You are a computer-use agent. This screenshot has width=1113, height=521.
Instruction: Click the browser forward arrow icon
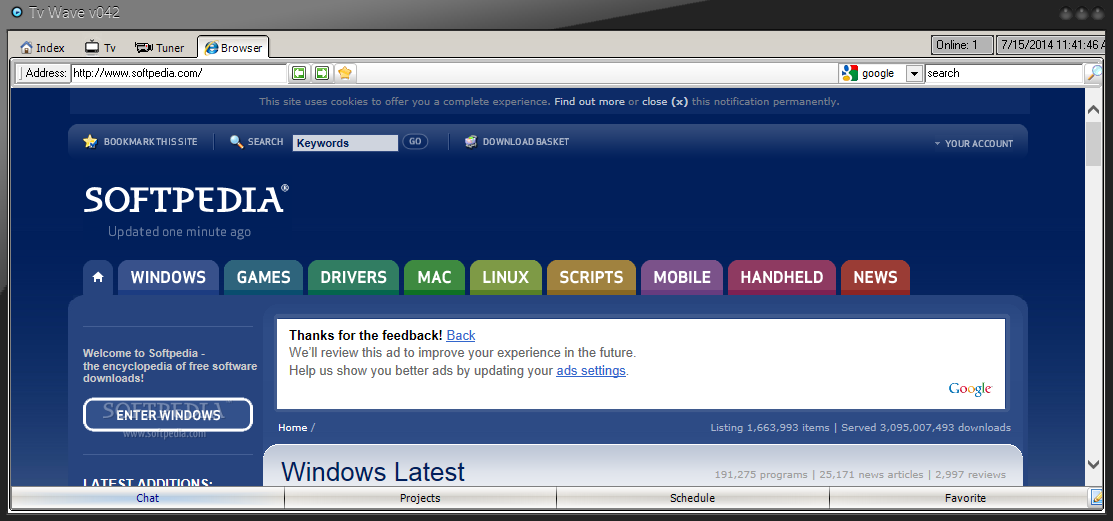tap(322, 72)
